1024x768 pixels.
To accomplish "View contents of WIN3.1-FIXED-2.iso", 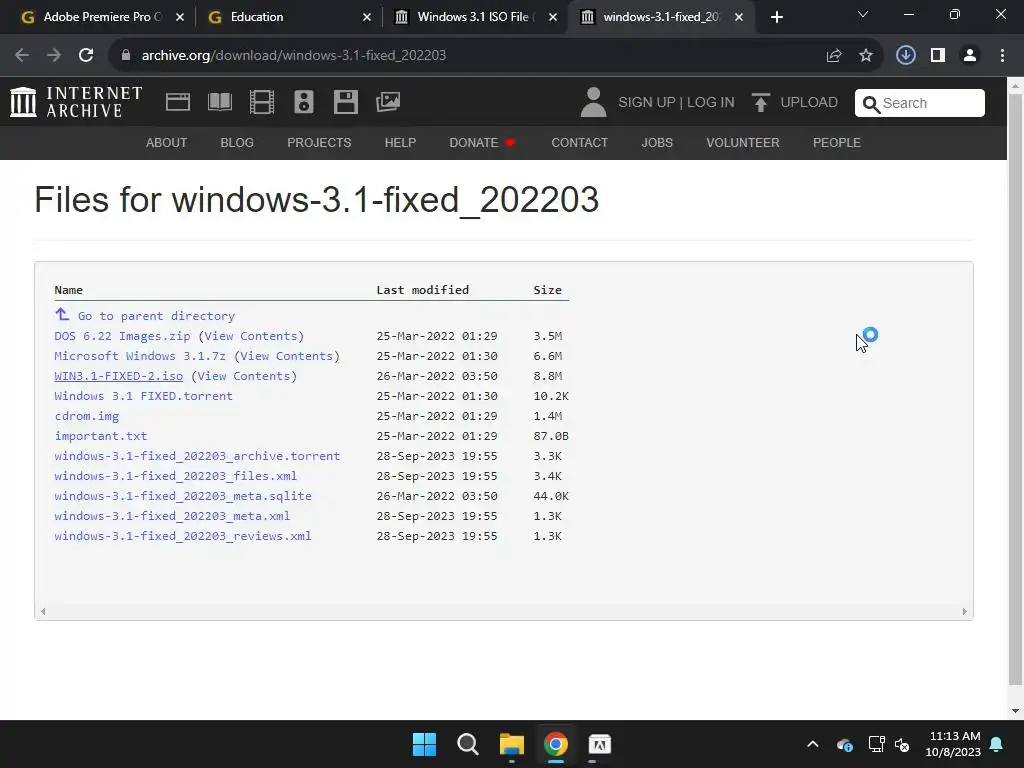I will tap(244, 376).
